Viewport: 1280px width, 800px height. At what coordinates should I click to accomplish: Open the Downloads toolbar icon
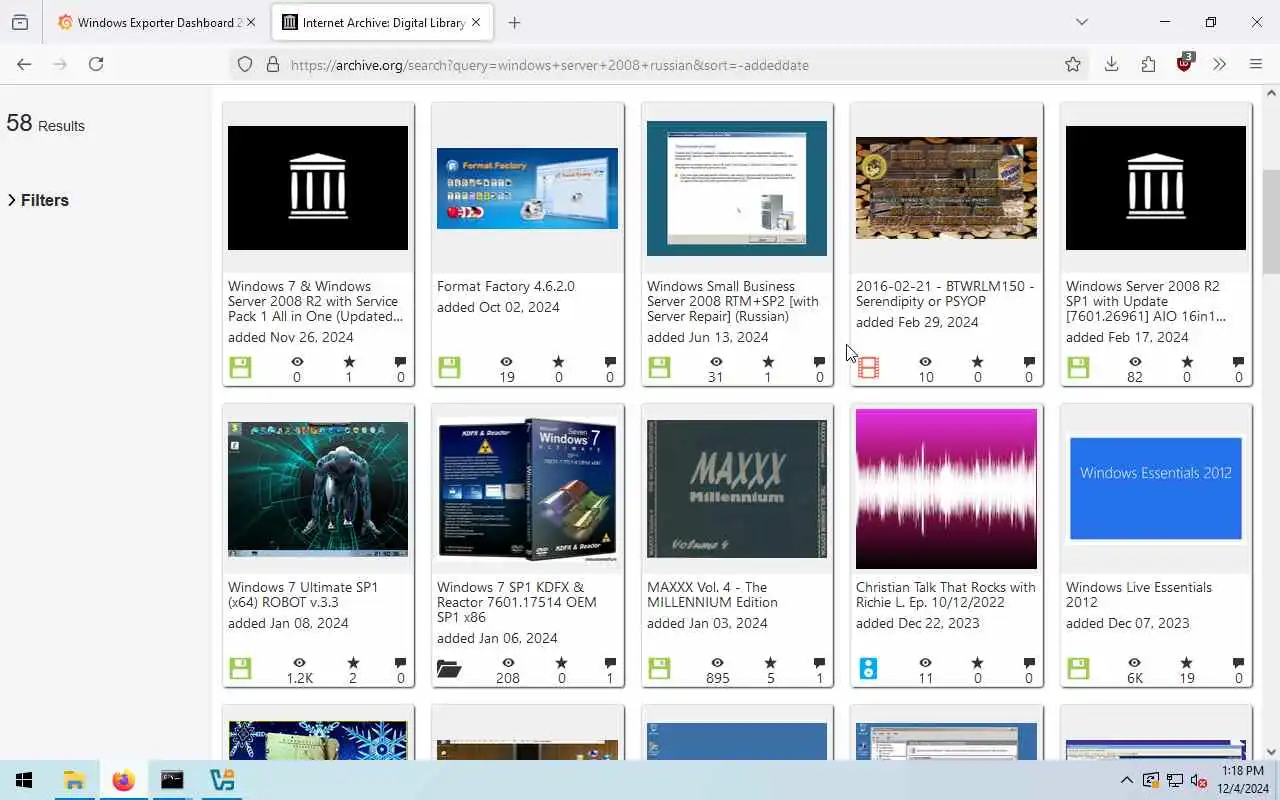(1111, 64)
